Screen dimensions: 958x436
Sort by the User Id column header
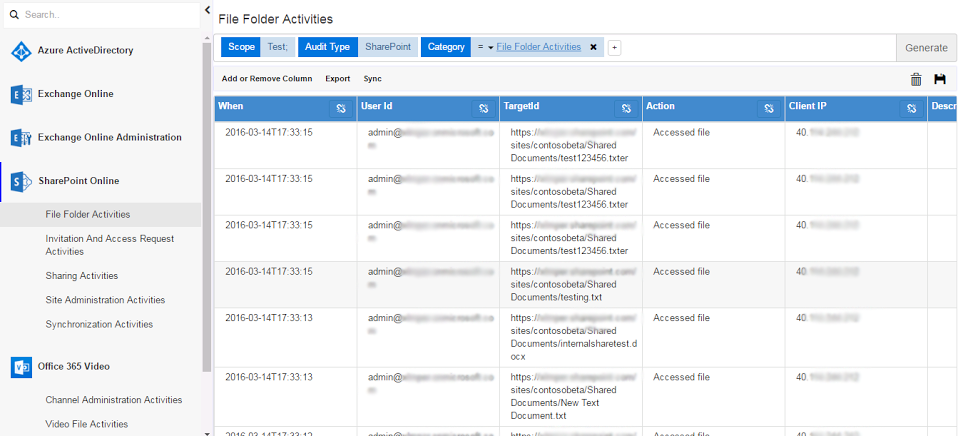click(x=376, y=106)
